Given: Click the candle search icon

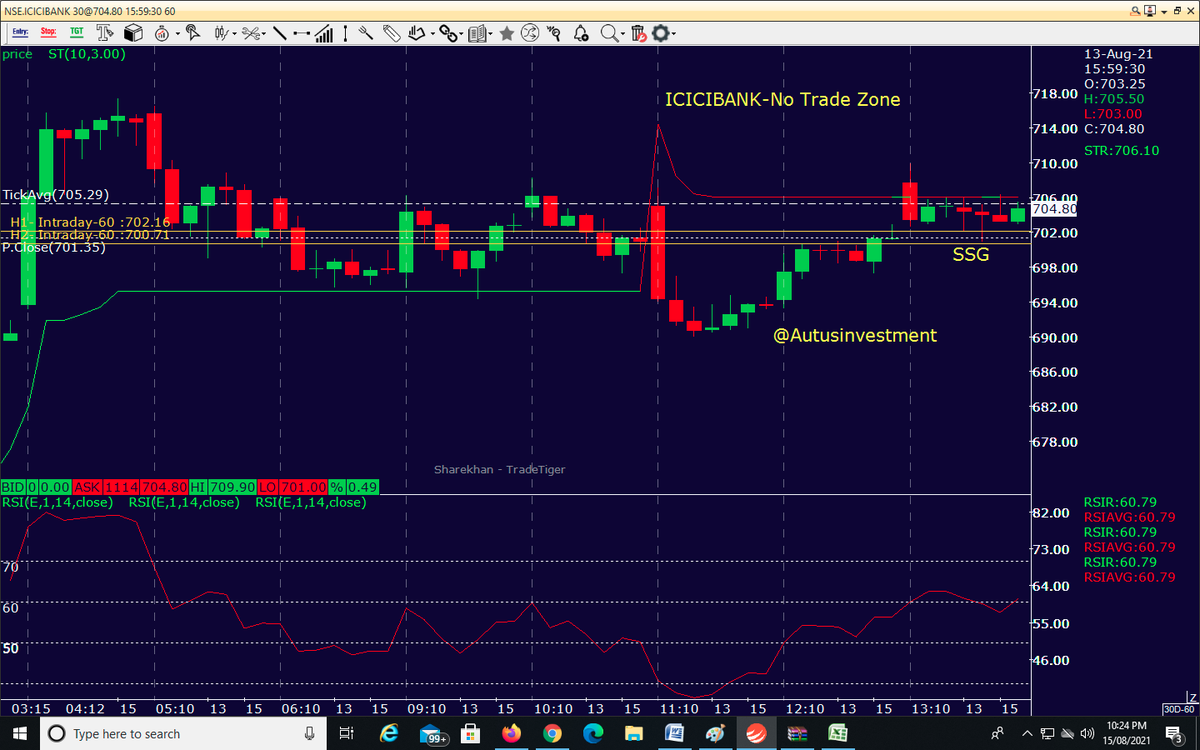Looking at the screenshot, I should (x=554, y=33).
